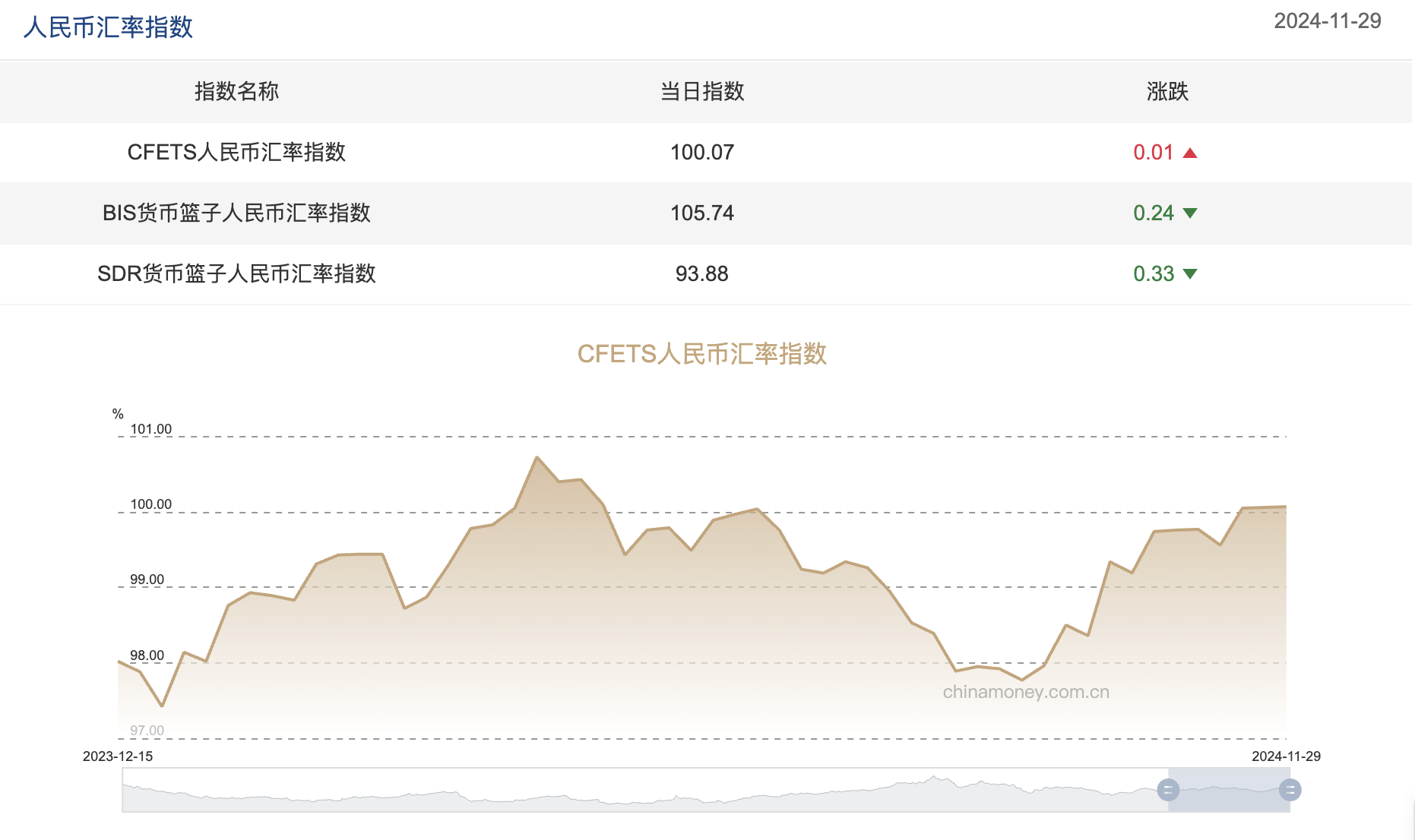1415x840 pixels.
Task: Click the 涨跌 column header
Action: 1167,91
